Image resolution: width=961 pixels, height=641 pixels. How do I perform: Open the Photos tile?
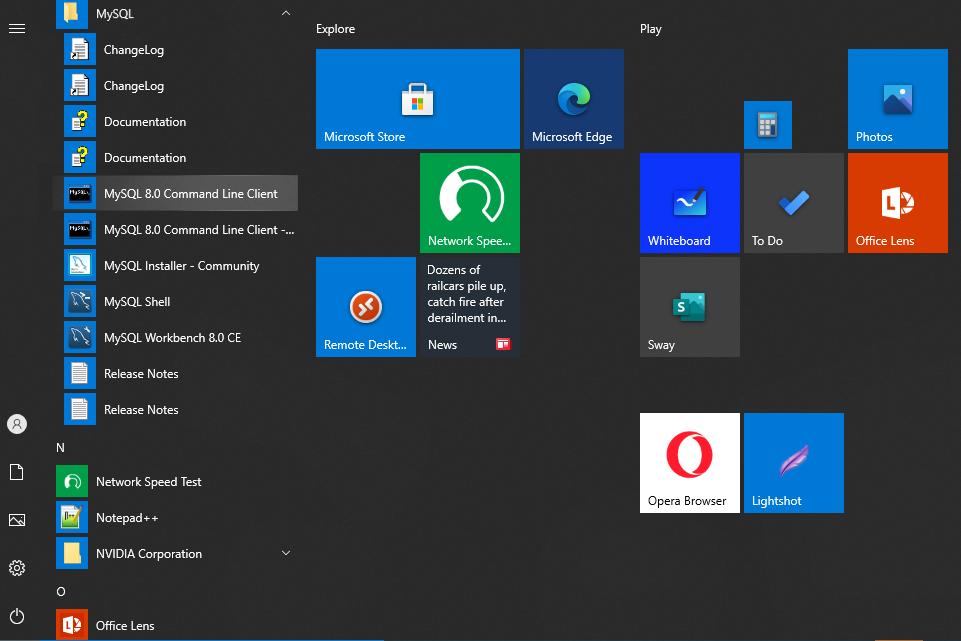tap(897, 99)
